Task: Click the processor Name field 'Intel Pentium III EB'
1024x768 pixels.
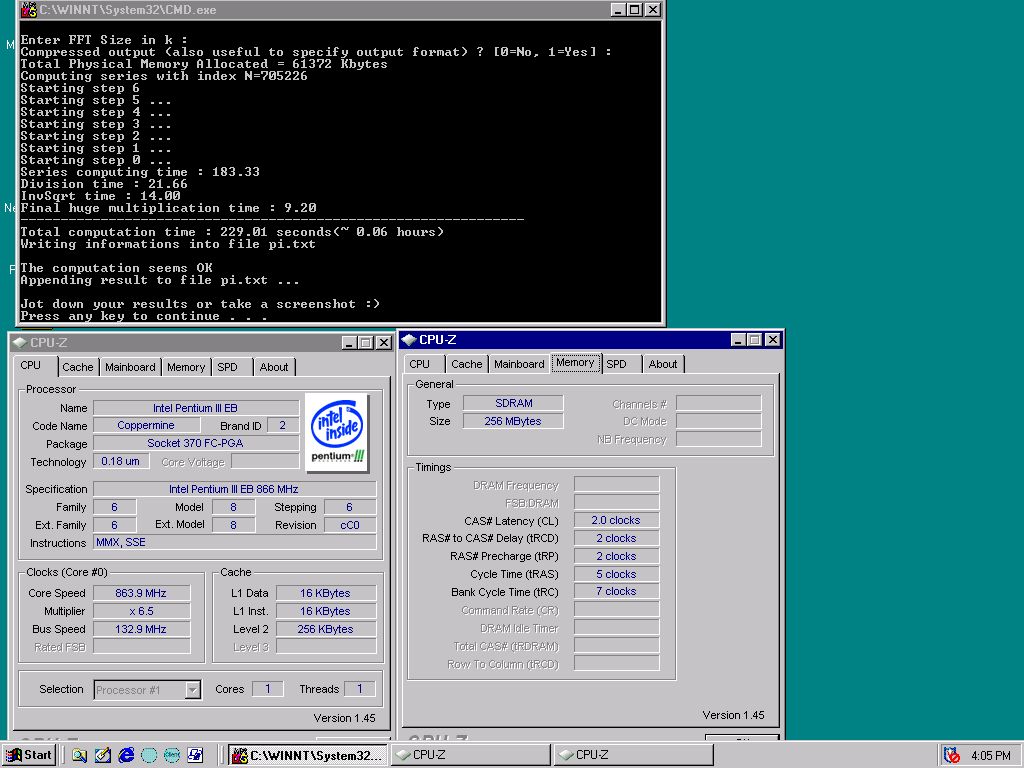Action: pyautogui.click(x=196, y=408)
